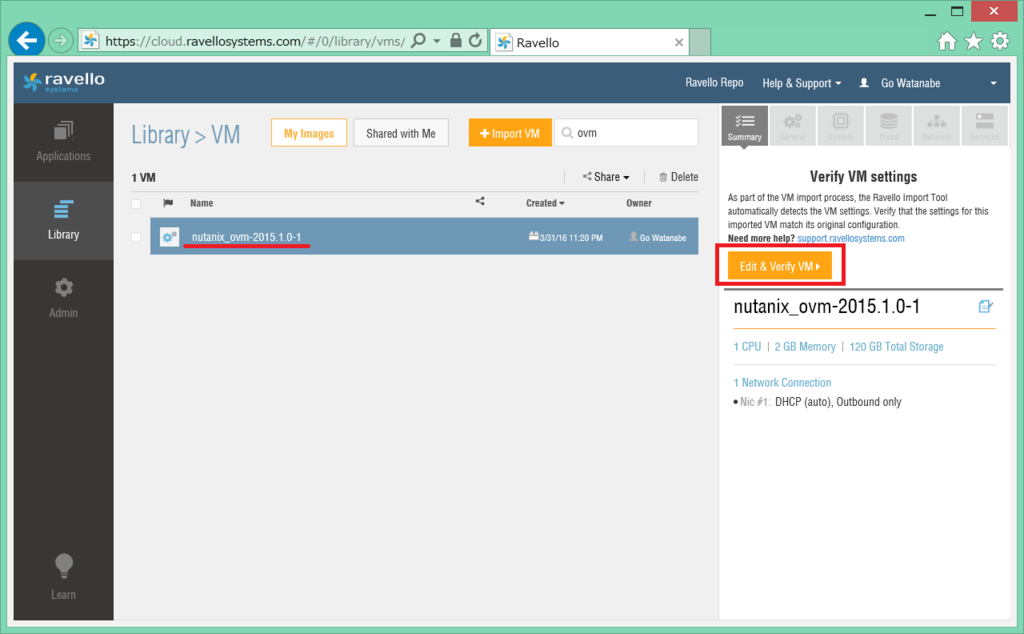1024x634 pixels.
Task: Open Admin settings in the sidebar
Action: [x=63, y=298]
